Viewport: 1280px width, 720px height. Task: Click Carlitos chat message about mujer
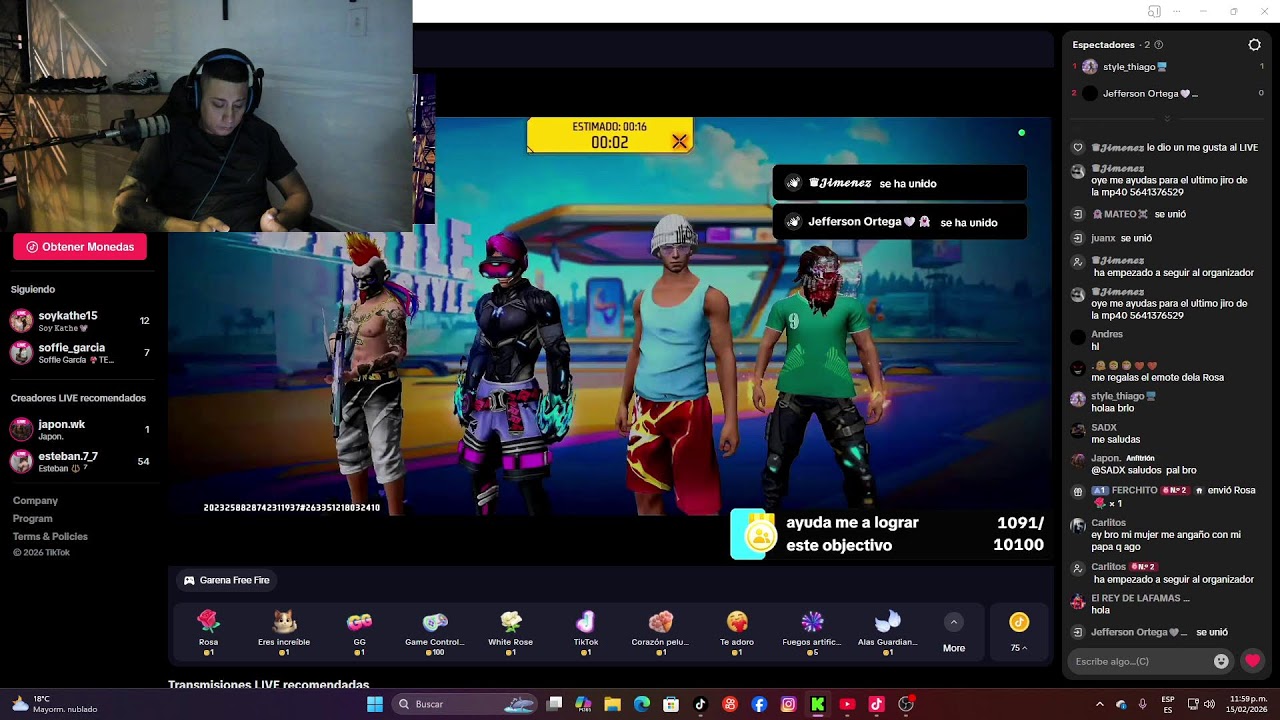(x=1166, y=541)
